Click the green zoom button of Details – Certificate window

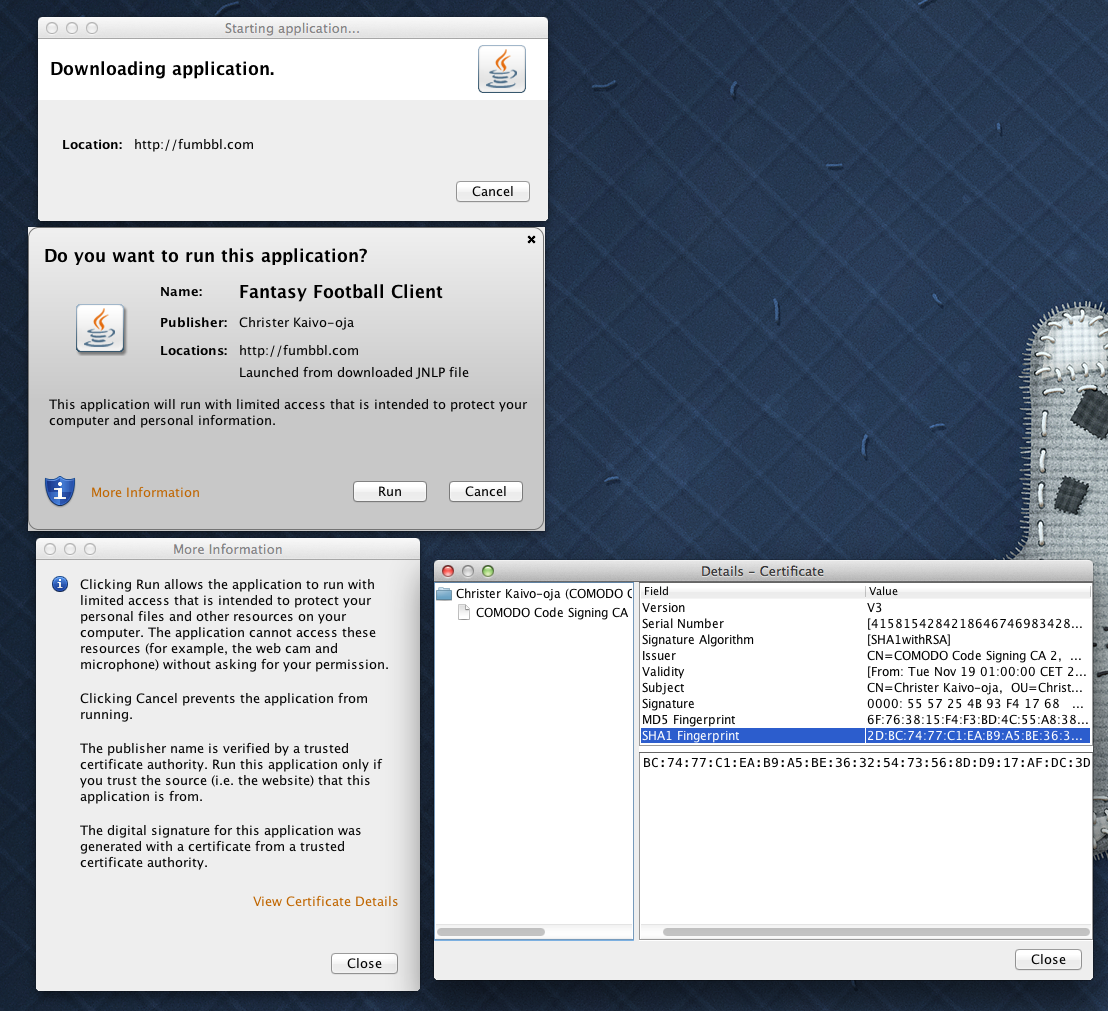(x=488, y=571)
